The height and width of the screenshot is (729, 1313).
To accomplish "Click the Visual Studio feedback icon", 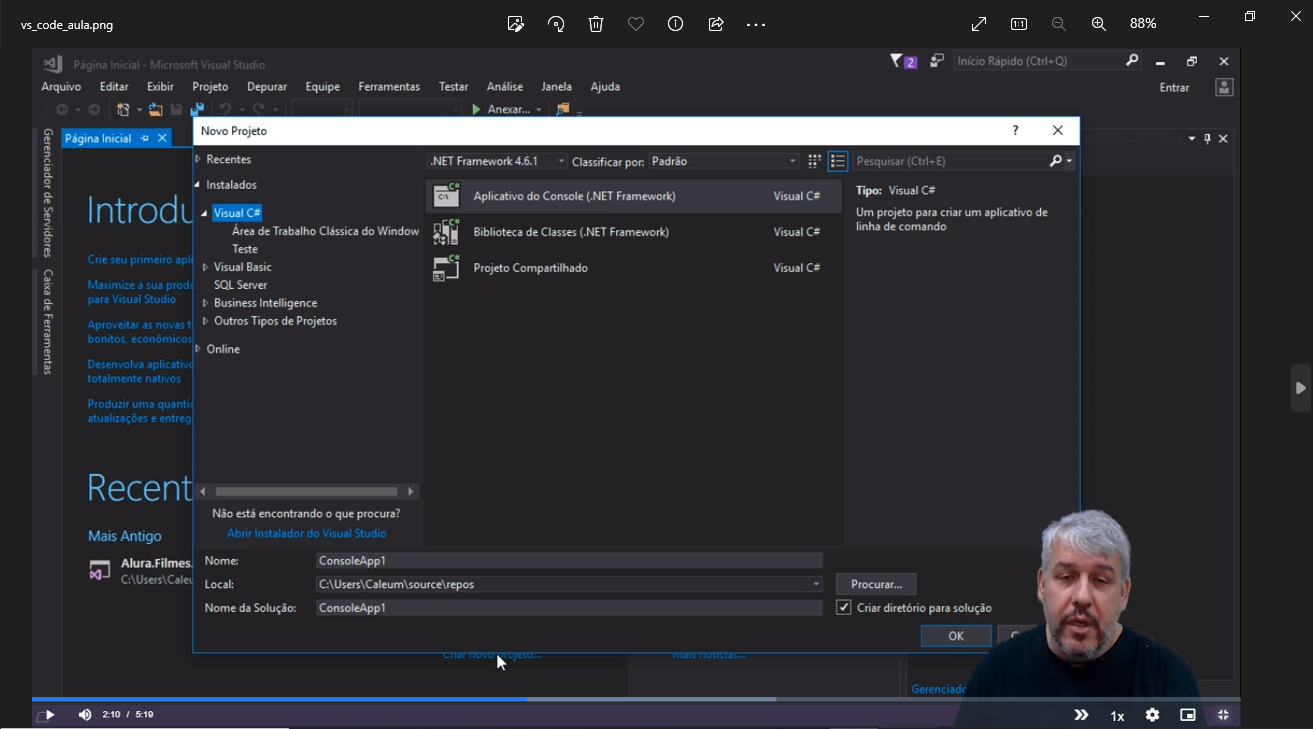I will click(936, 61).
